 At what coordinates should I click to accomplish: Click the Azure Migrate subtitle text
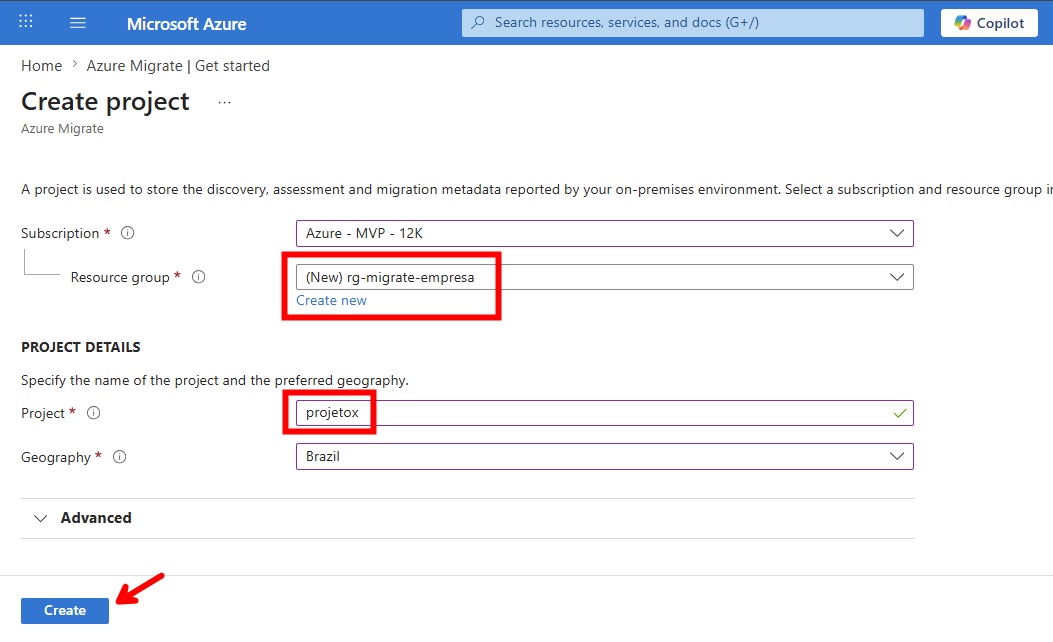pyautogui.click(x=62, y=128)
